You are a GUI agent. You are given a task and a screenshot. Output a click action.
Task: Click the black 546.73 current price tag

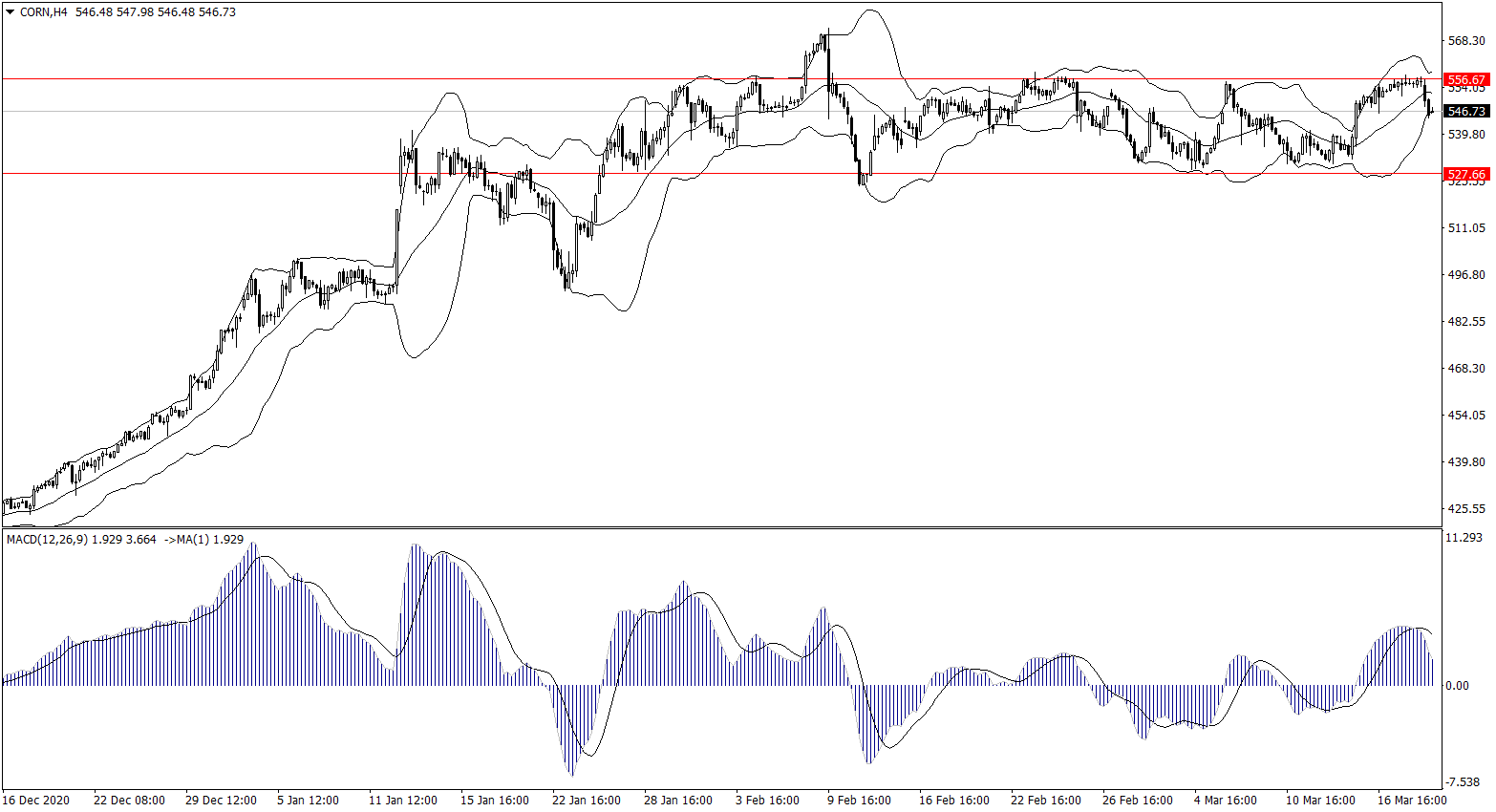click(x=1466, y=112)
